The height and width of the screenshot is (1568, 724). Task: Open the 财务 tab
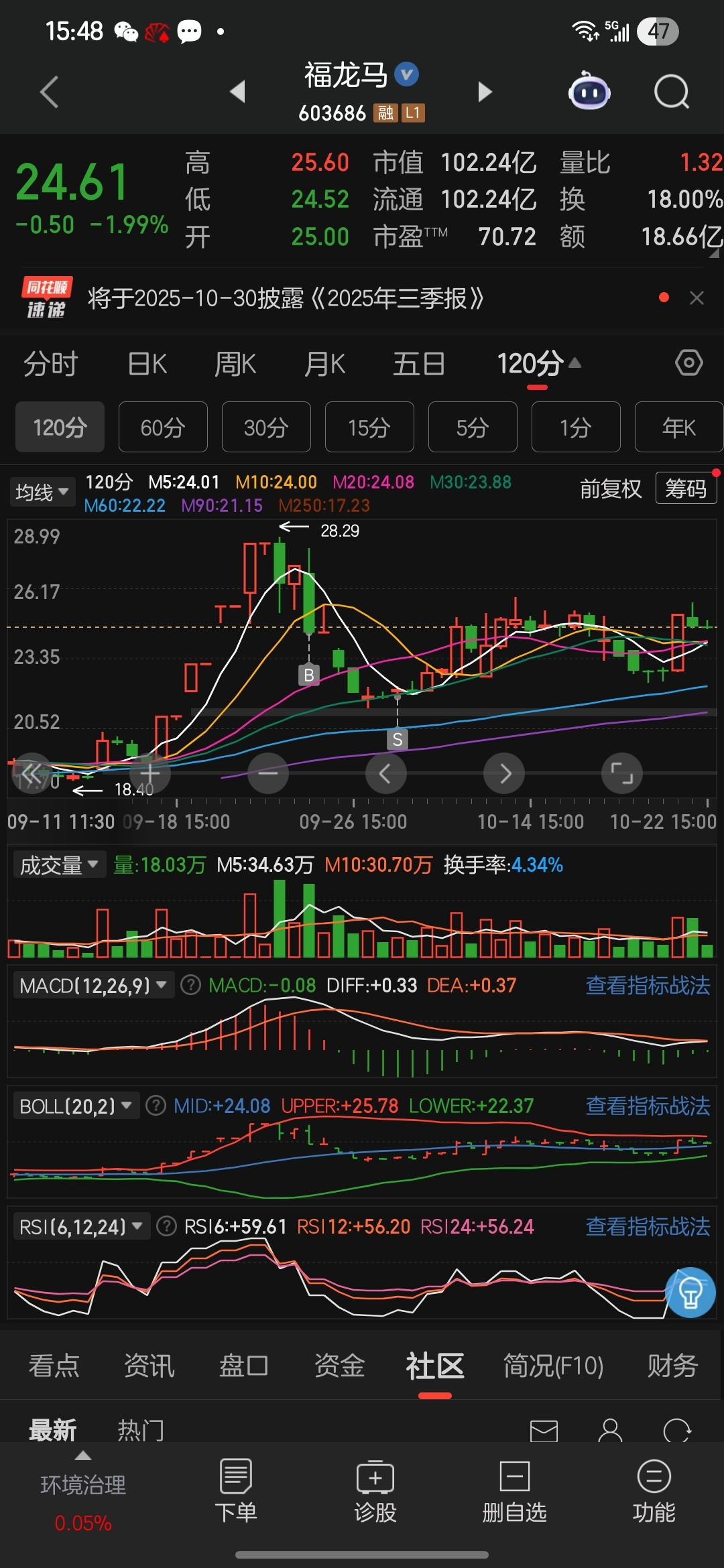(x=672, y=1366)
